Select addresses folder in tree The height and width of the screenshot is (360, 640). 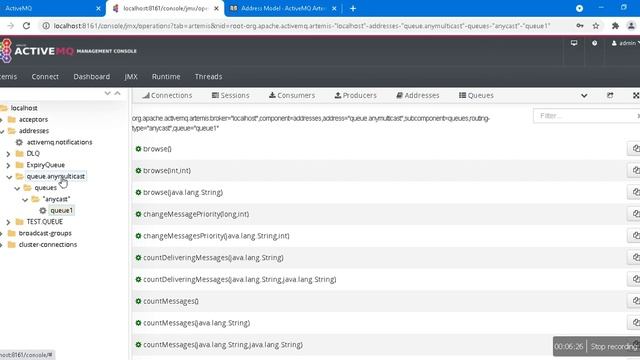(34, 131)
